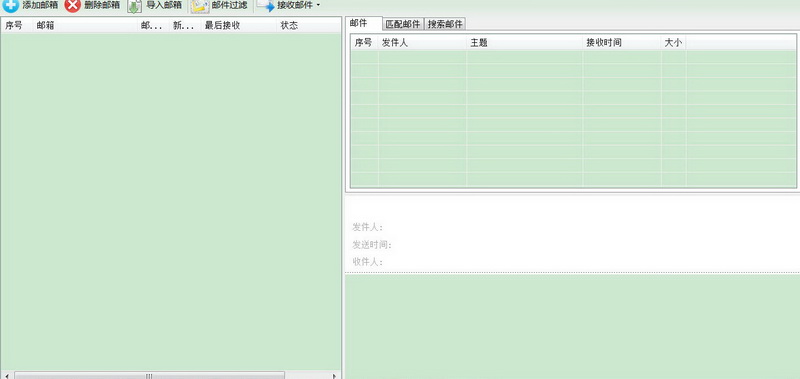Click the 状态 column header

click(x=308, y=26)
